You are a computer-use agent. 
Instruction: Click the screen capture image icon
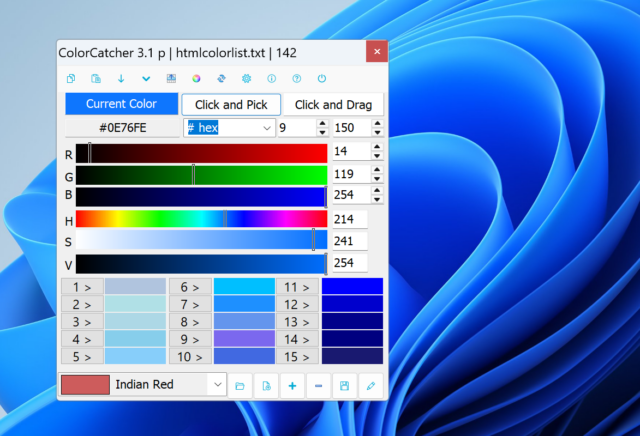(171, 78)
